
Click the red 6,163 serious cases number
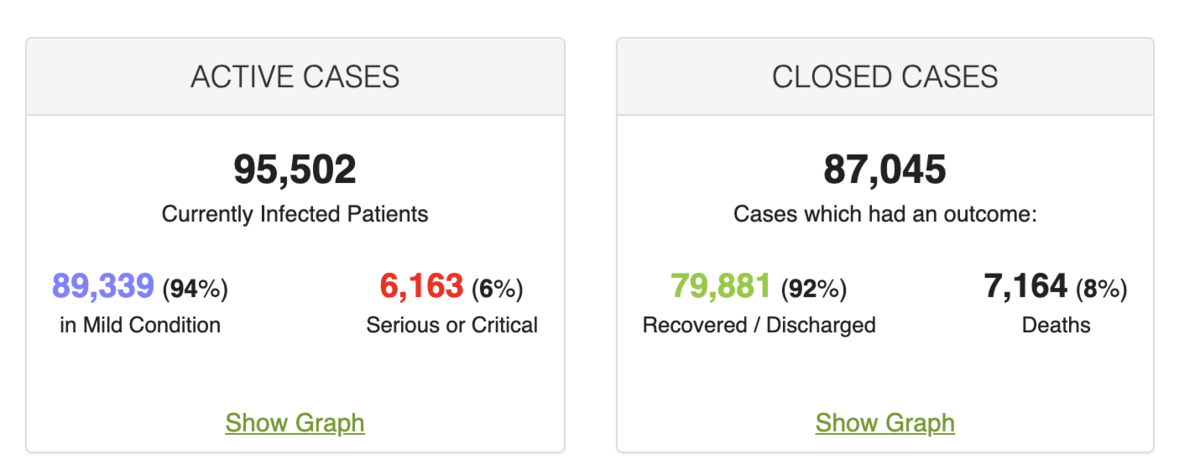(x=421, y=288)
